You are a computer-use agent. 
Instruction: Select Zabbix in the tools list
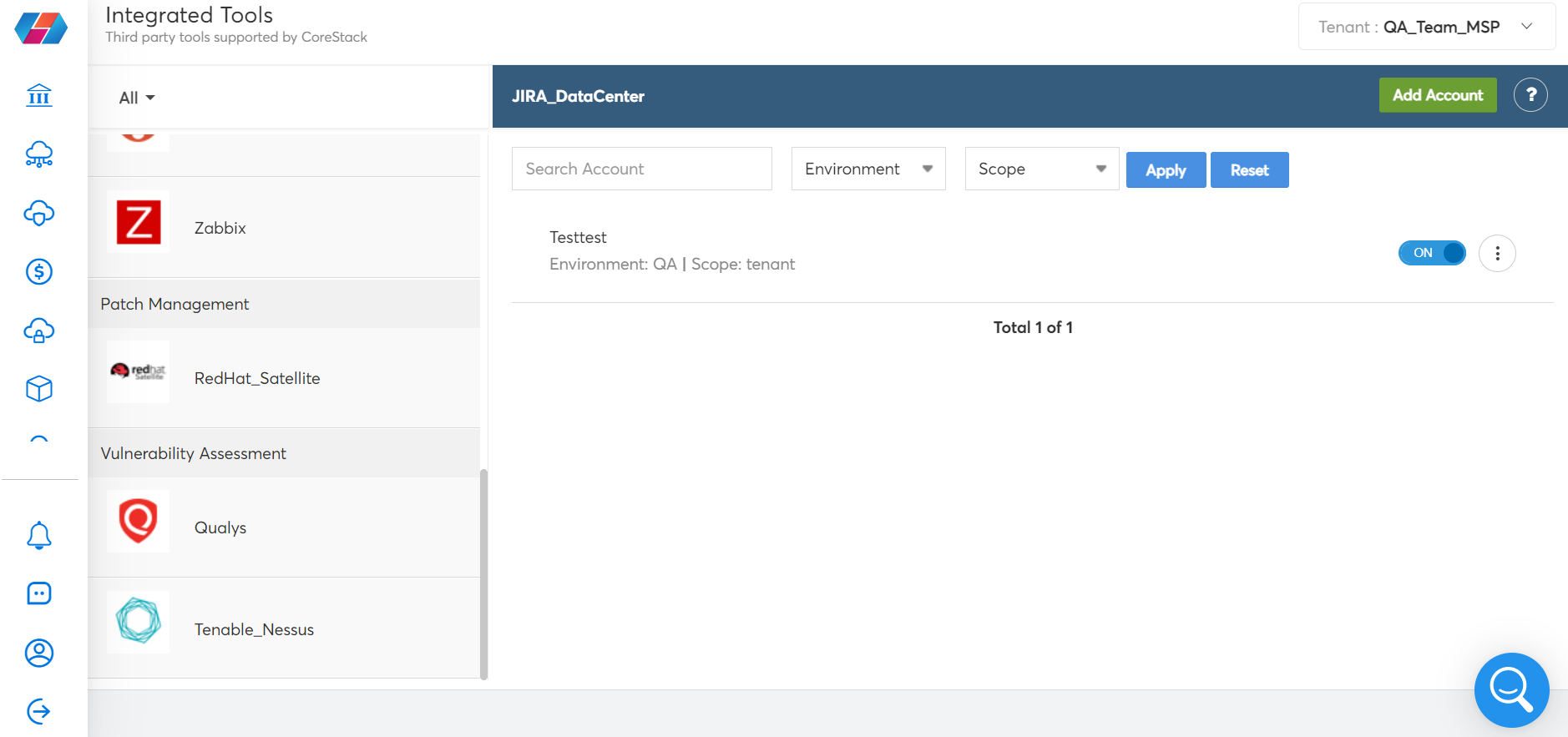click(284, 227)
